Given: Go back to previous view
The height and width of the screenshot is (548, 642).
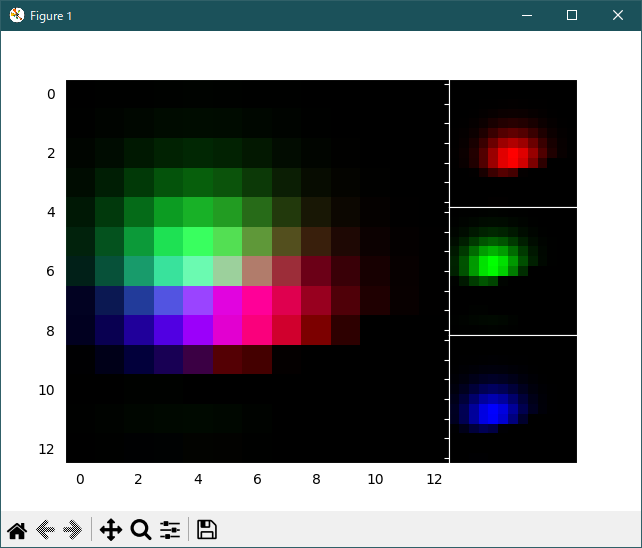Looking at the screenshot, I should coord(45,530).
